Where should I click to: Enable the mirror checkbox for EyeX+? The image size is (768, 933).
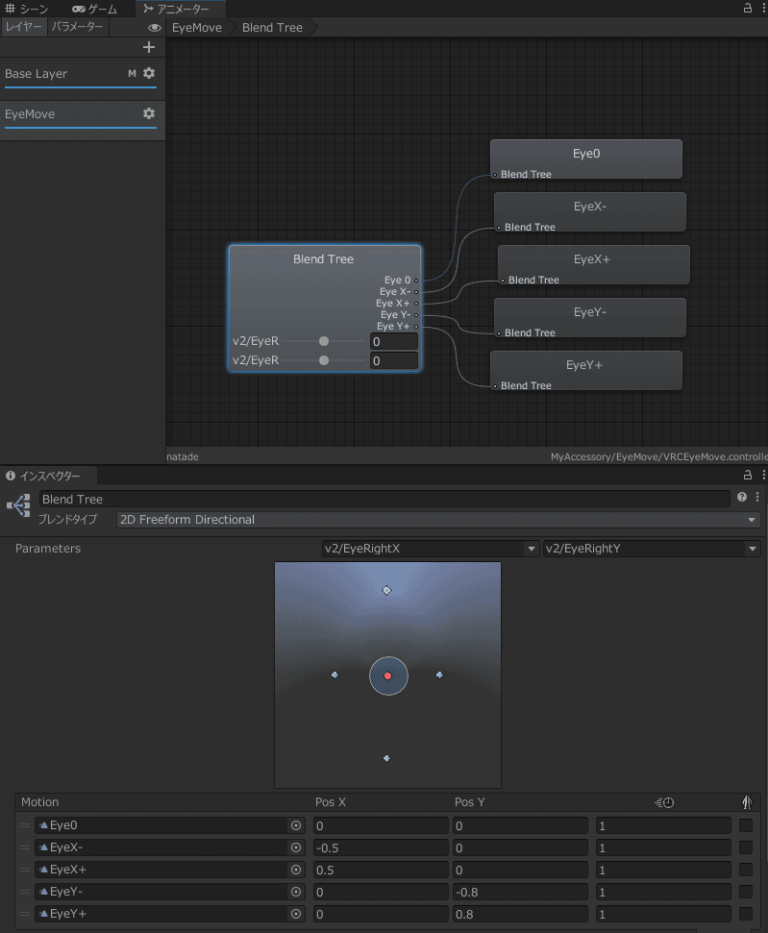[746, 870]
